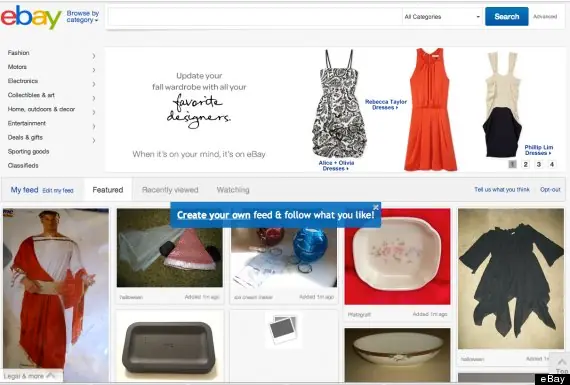Open the floral dish on red listing

click(397, 256)
